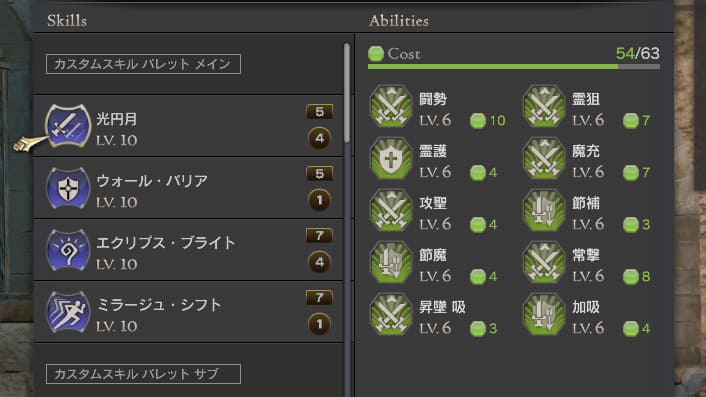Click the カスタムスキル パレット サブ label
Screen dimensions: 706x397
pyautogui.click(x=143, y=374)
